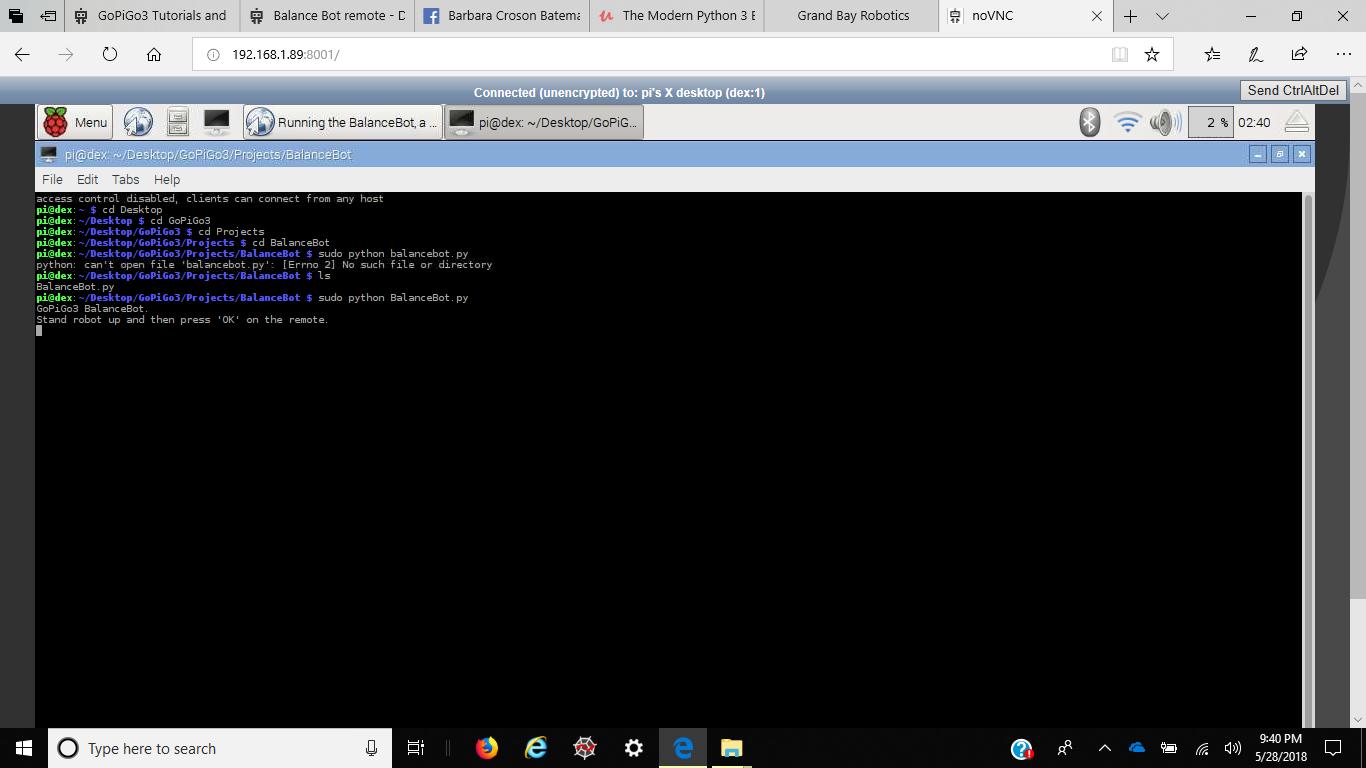Open the terminal Tabs menu
The height and width of the screenshot is (768, 1366).
click(x=125, y=179)
